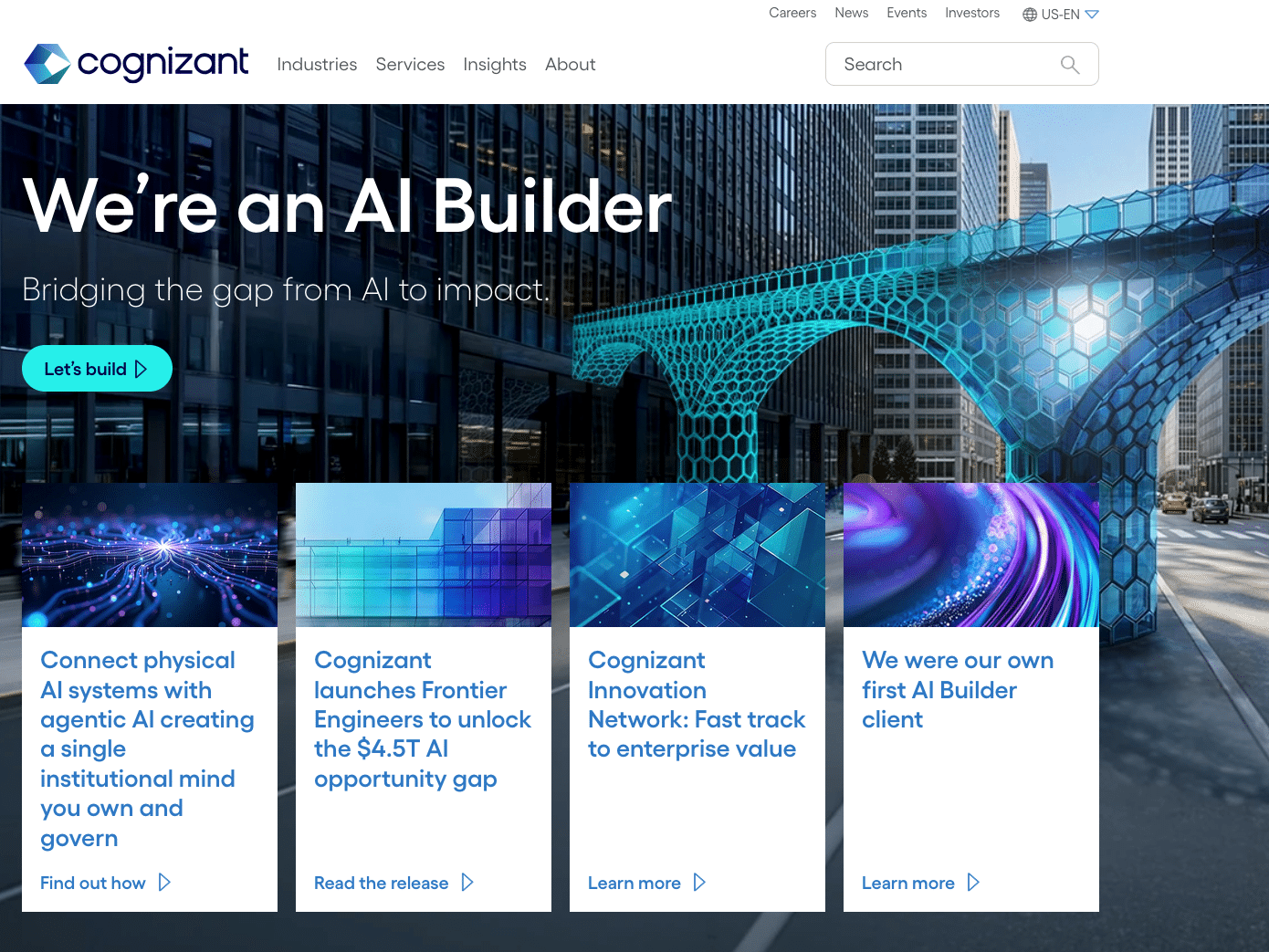The image size is (1269, 952).
Task: Open the purple swirl thumbnail image
Action: click(971, 555)
